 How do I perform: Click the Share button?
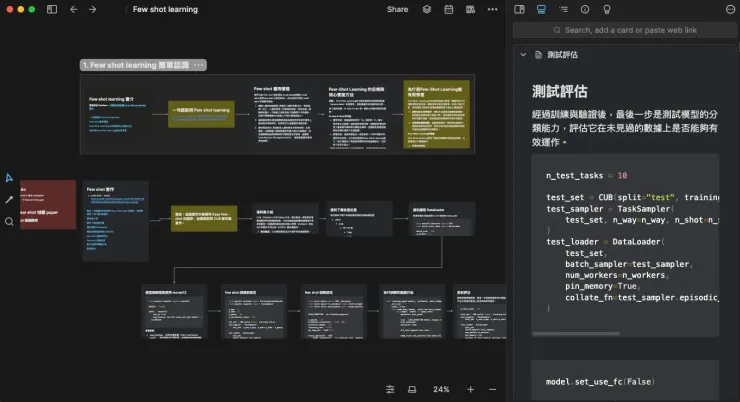(397, 9)
